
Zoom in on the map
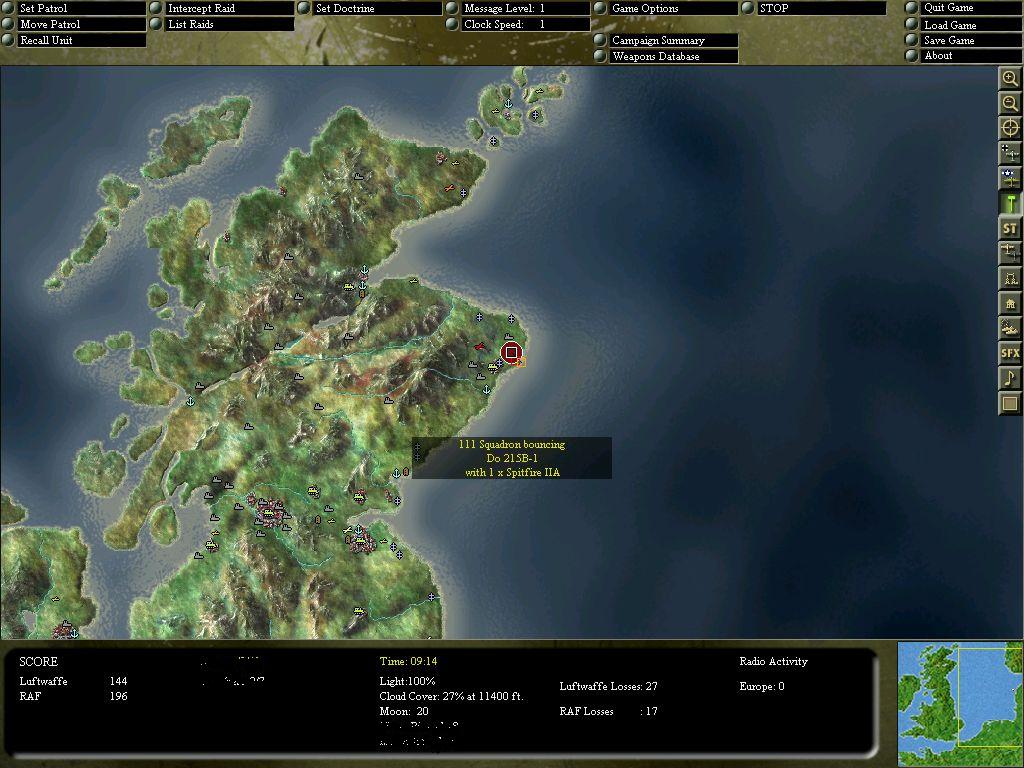click(x=1010, y=79)
